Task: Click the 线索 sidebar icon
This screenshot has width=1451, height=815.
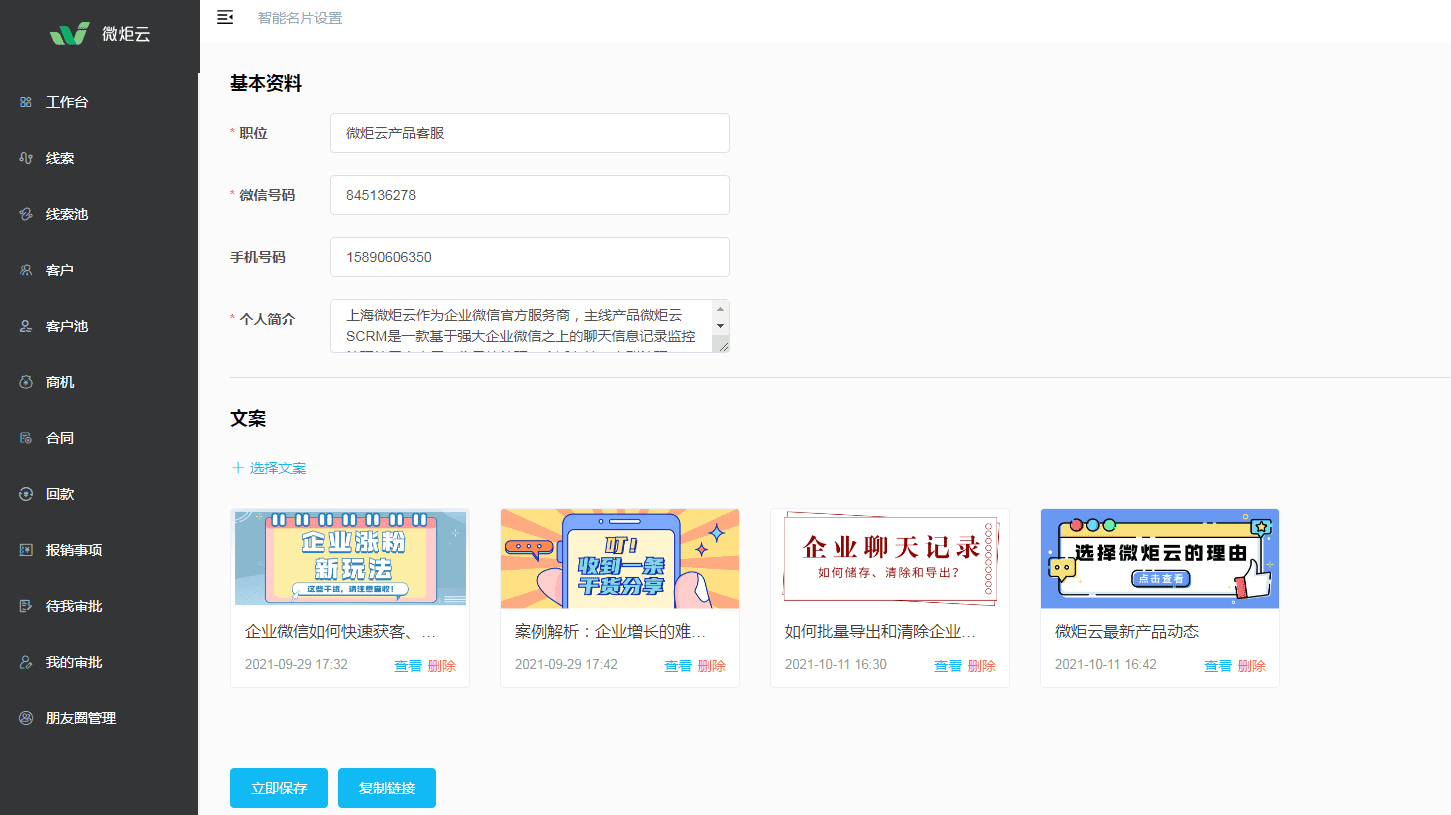Action: pyautogui.click(x=25, y=158)
